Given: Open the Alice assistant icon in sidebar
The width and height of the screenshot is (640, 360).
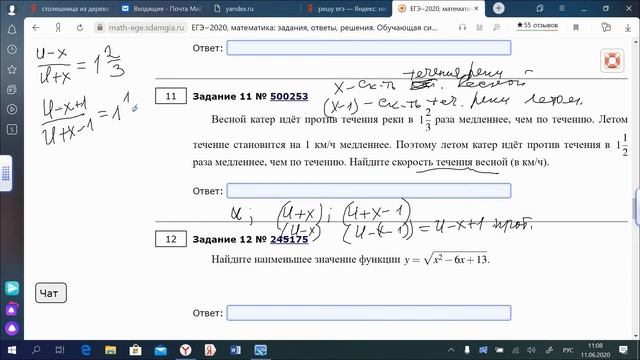Looking at the screenshot, I should click(12, 328).
